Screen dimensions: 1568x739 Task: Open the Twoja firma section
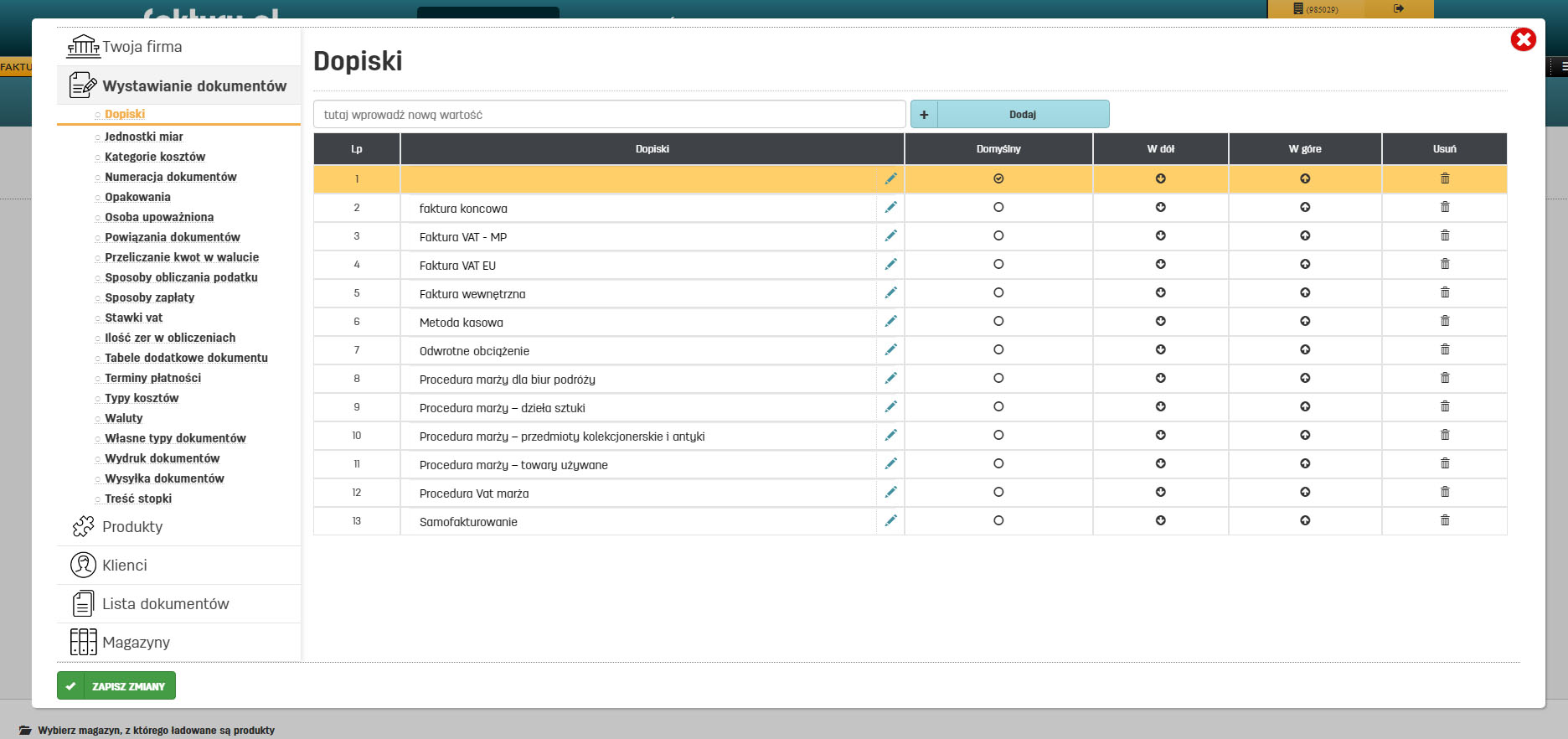point(142,47)
